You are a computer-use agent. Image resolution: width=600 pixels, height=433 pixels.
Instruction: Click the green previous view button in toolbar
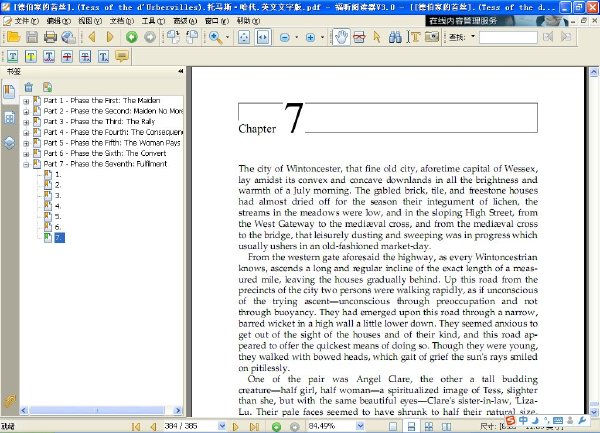click(x=132, y=37)
